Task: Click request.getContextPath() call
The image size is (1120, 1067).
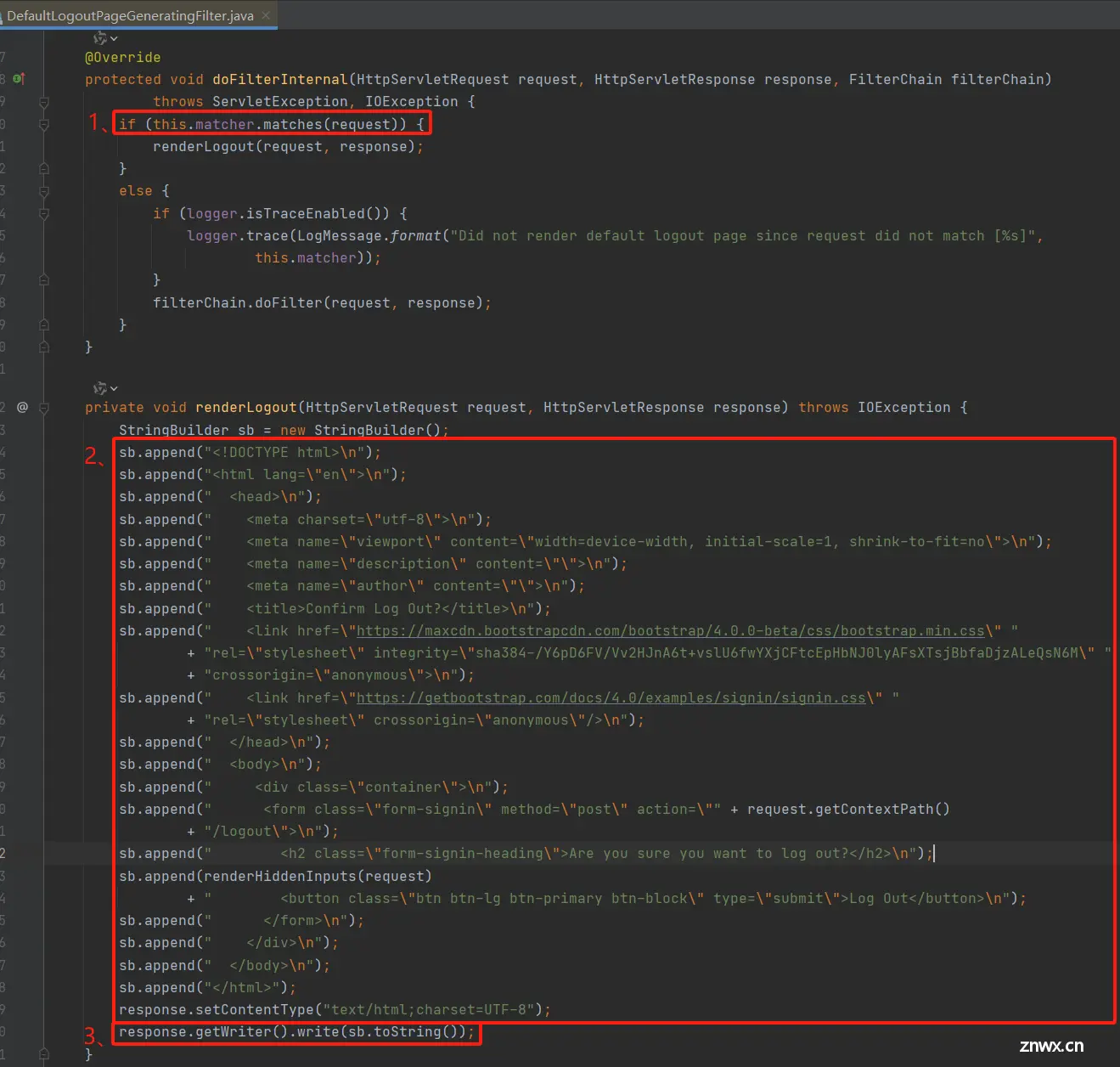Action: (848, 810)
